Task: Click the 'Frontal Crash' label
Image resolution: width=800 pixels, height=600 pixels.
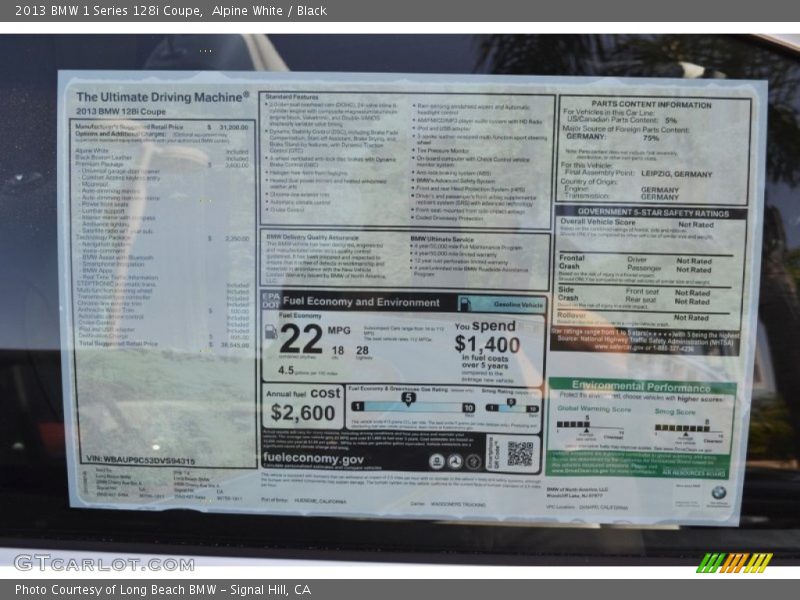Action: [571, 262]
